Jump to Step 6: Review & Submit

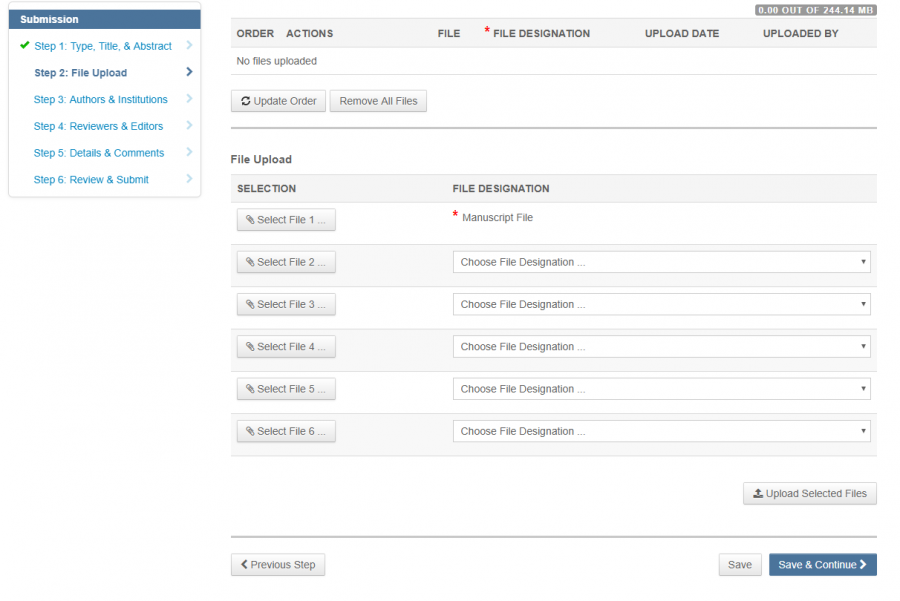pos(91,180)
